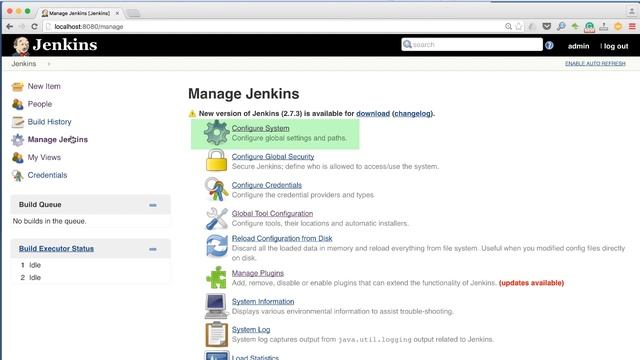The width and height of the screenshot is (640, 360).
Task: Click the New Item box icon
Action: tap(18, 87)
